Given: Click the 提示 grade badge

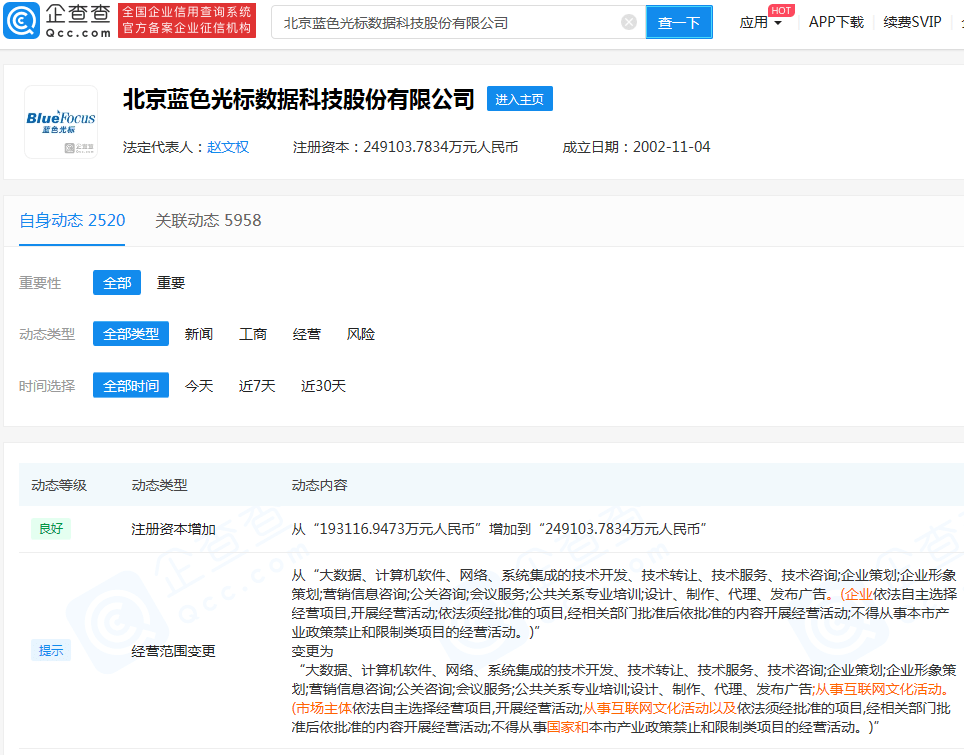Looking at the screenshot, I should [51, 649].
